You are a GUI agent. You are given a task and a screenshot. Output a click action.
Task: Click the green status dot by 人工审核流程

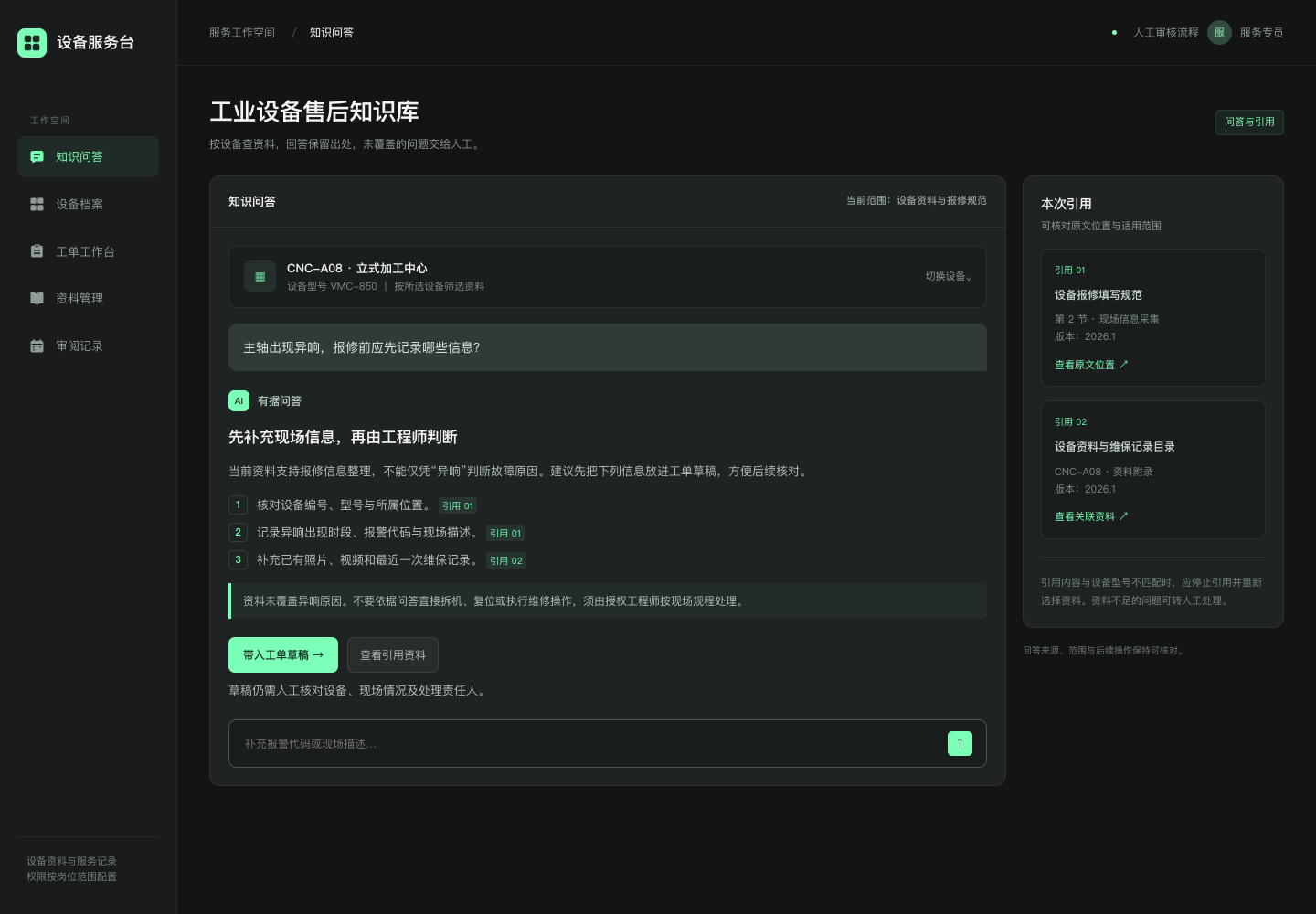click(x=1114, y=33)
